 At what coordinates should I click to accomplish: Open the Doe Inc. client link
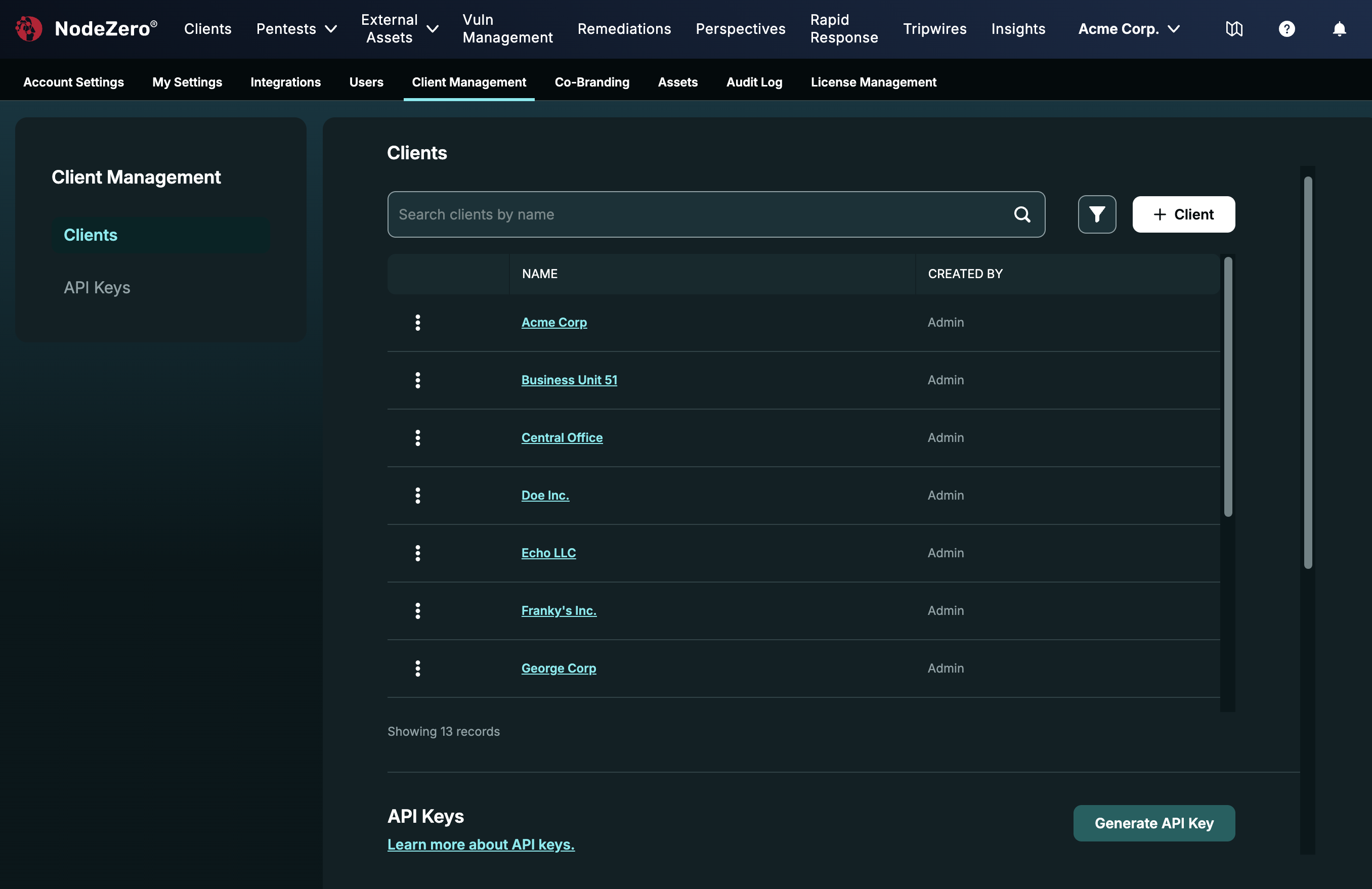click(545, 496)
